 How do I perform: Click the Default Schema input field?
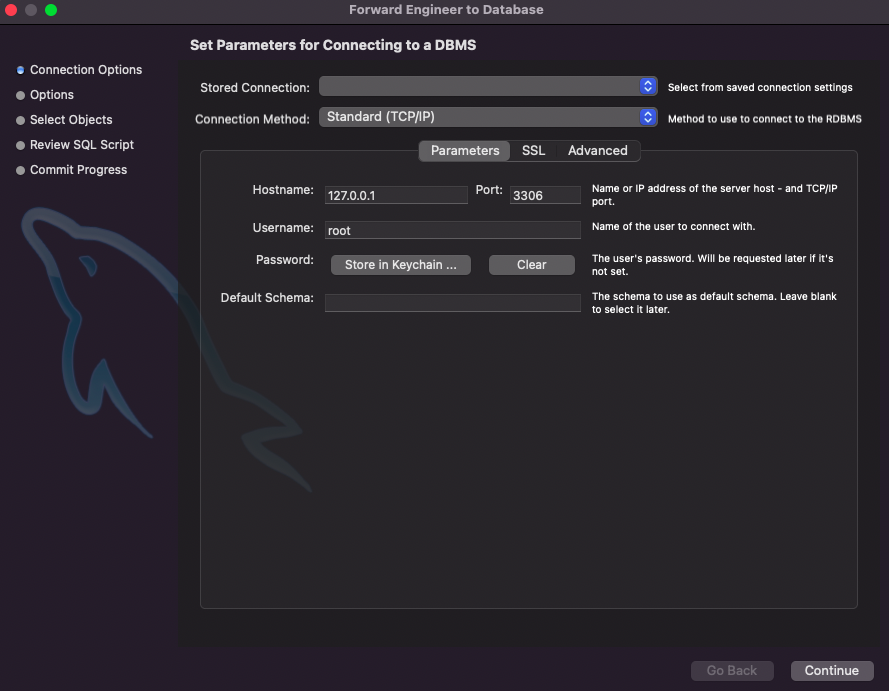[x=452, y=303]
